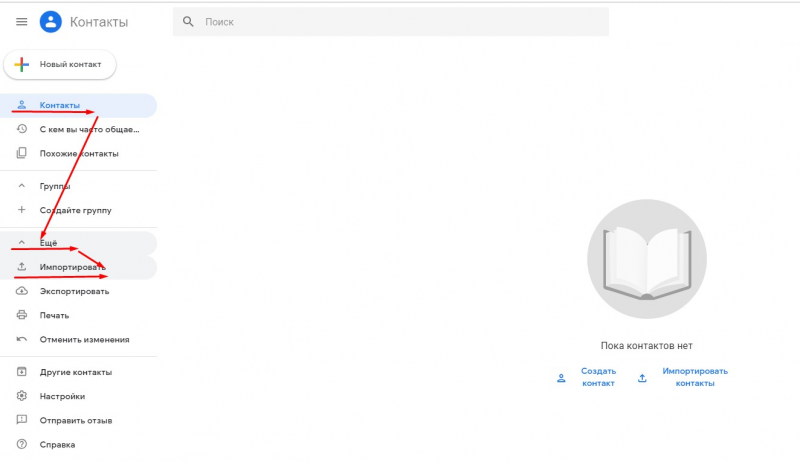Click the Пока контактов нет message
Image resolution: width=800 pixels, height=462 pixels.
click(646, 346)
